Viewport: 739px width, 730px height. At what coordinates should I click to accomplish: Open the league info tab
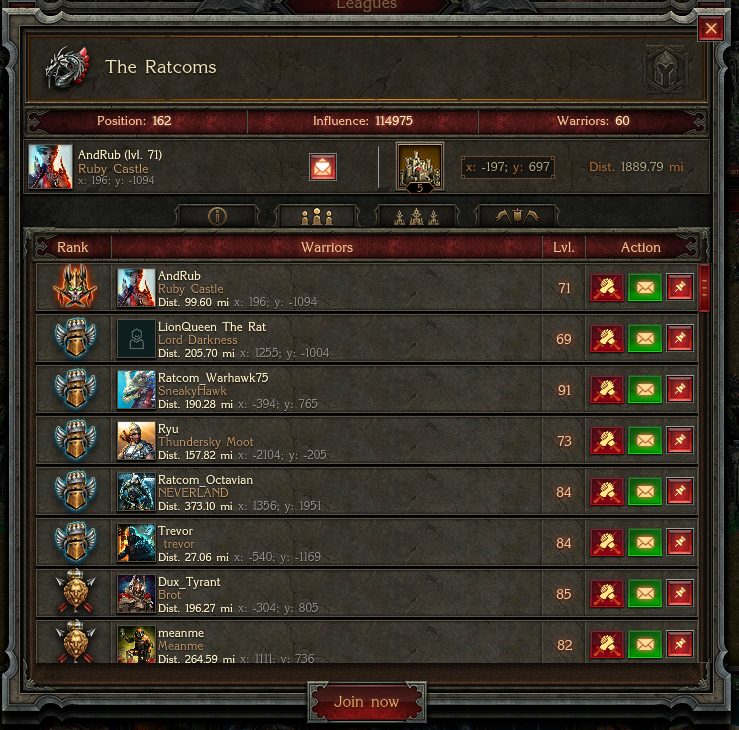[x=217, y=216]
